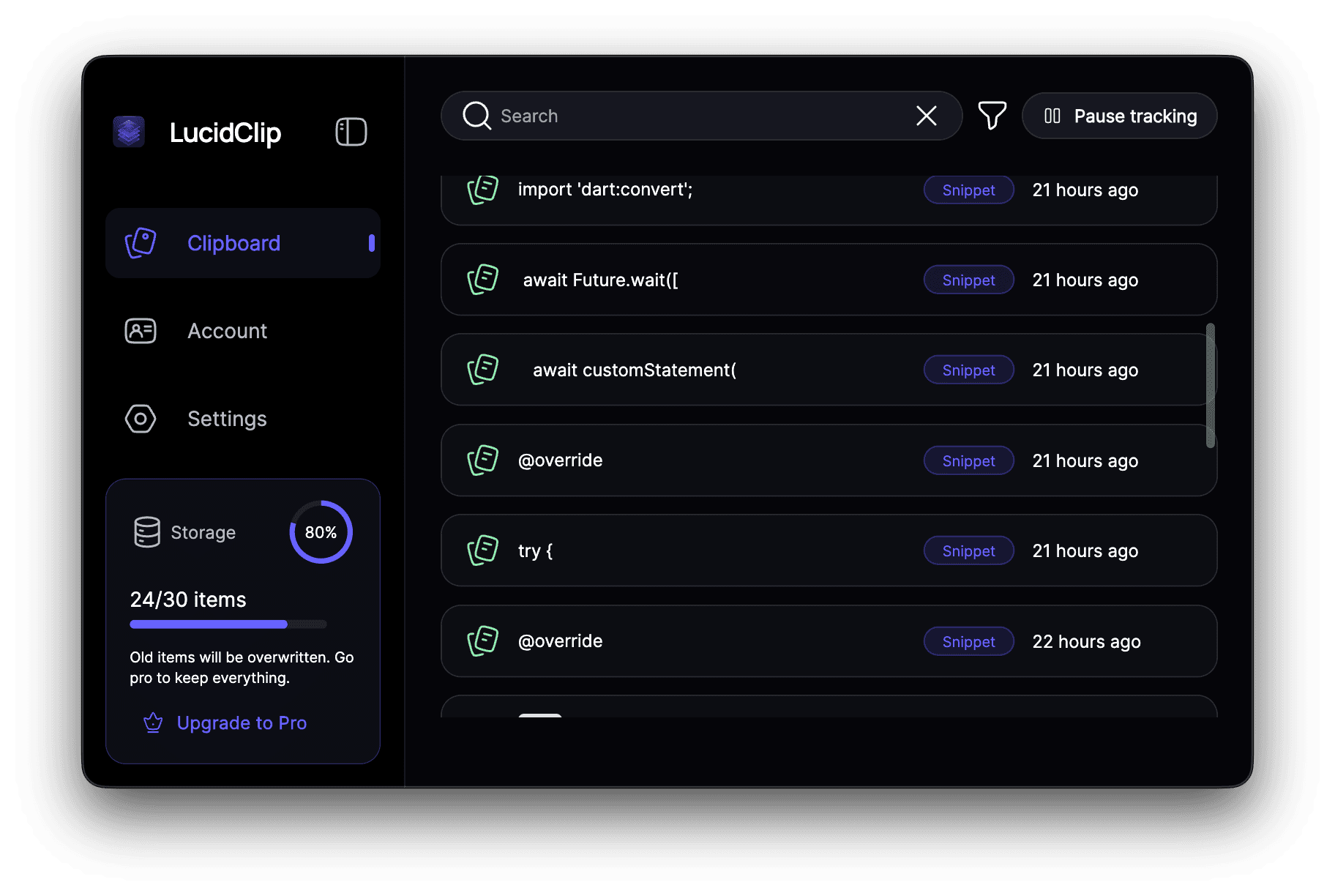Switch to the Settings section

(227, 418)
